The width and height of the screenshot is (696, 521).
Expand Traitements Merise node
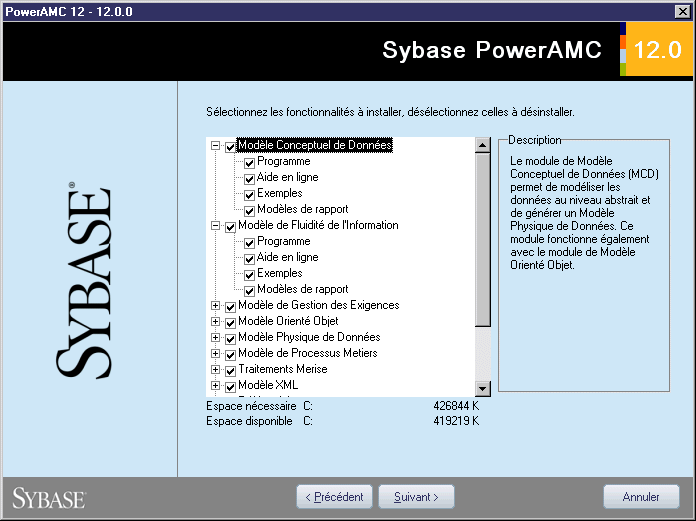point(215,369)
